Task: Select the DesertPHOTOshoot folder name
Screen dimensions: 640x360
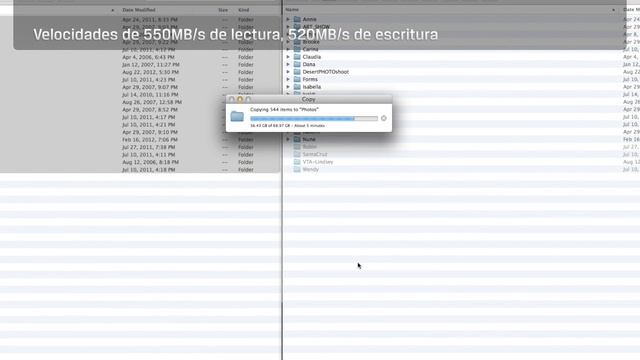Action: click(x=326, y=72)
